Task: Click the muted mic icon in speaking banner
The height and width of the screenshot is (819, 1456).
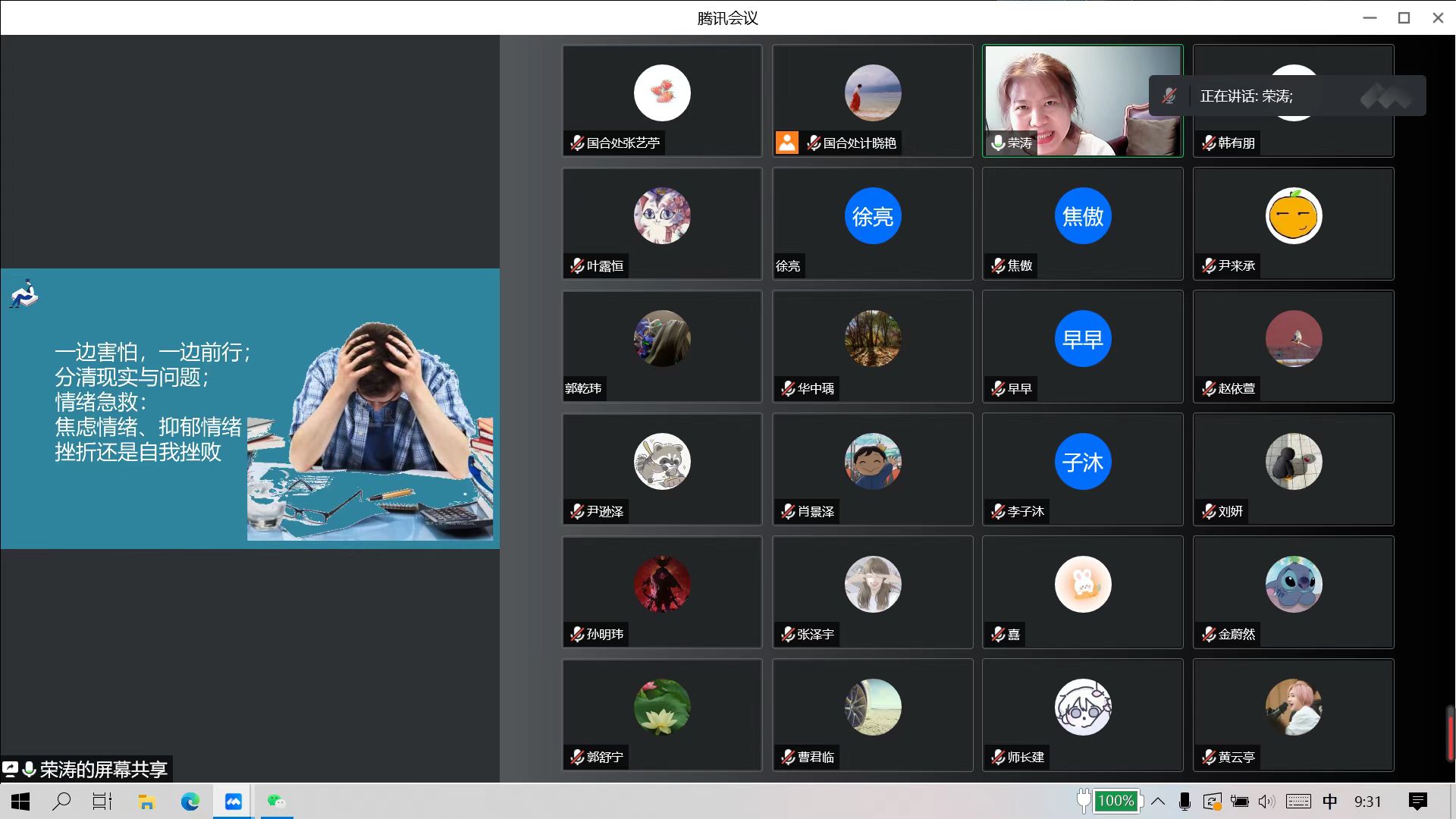Action: 1169,96
